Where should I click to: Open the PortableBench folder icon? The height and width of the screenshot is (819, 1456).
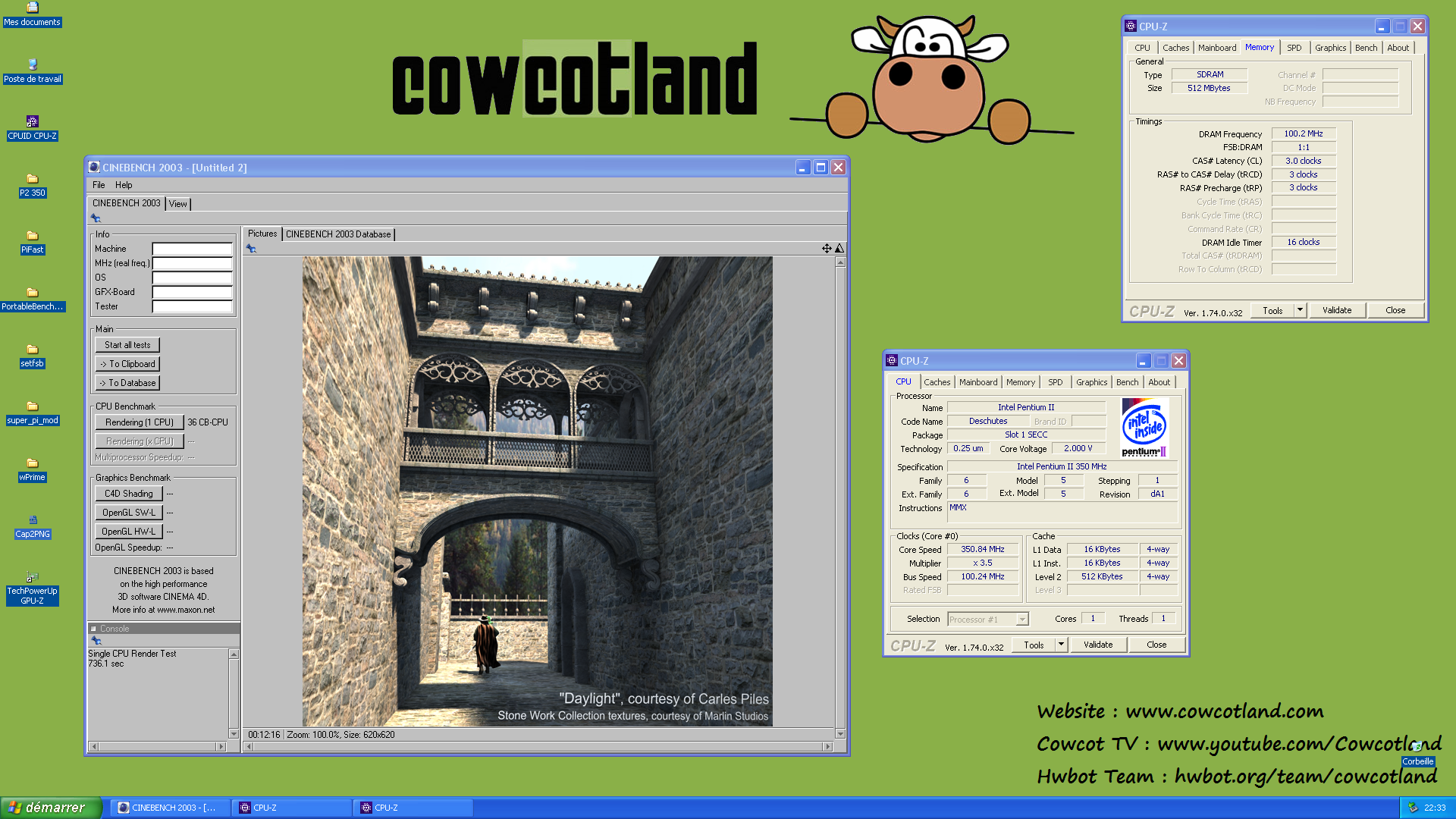click(x=32, y=299)
